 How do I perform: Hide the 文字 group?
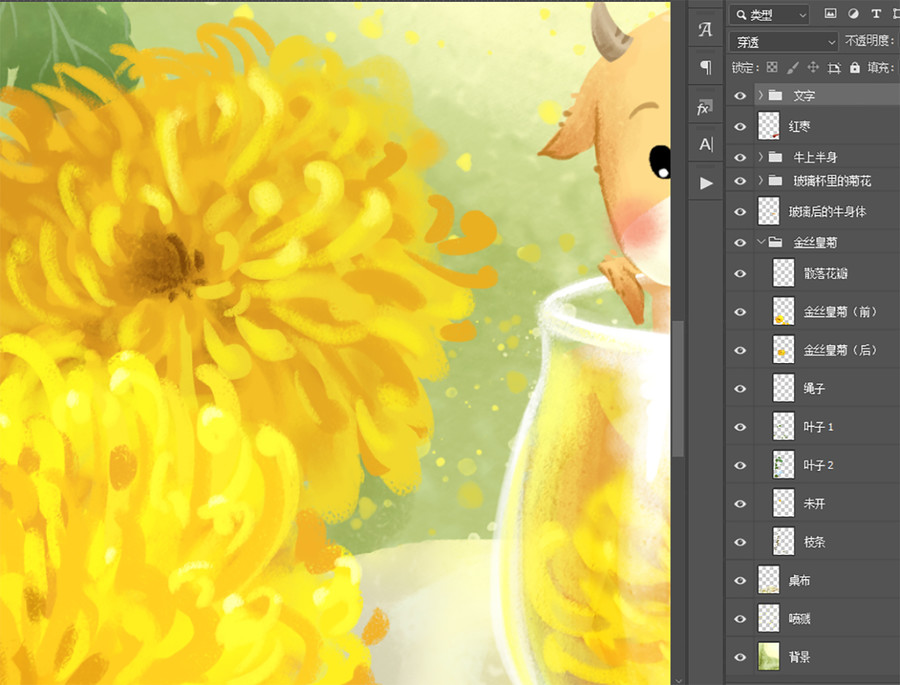tap(740, 96)
